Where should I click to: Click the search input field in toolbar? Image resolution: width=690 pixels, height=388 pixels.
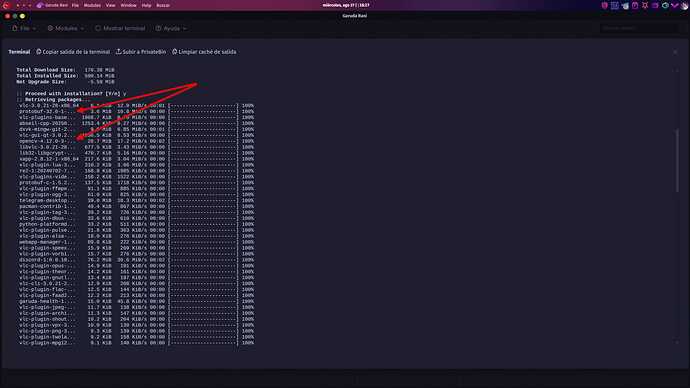click(639, 28)
